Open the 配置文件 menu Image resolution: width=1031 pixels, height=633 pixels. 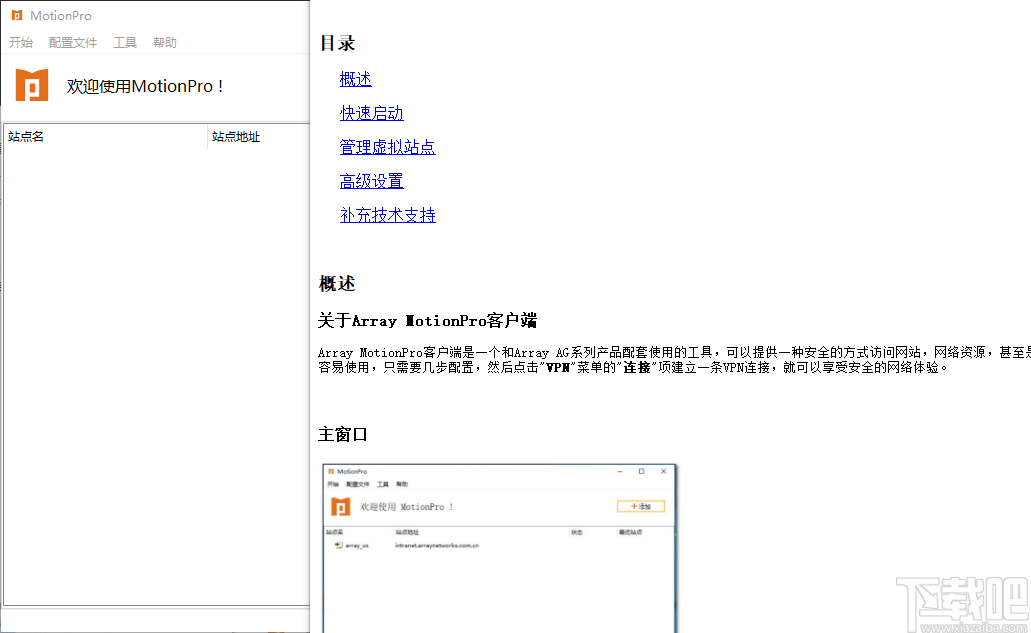tap(73, 42)
